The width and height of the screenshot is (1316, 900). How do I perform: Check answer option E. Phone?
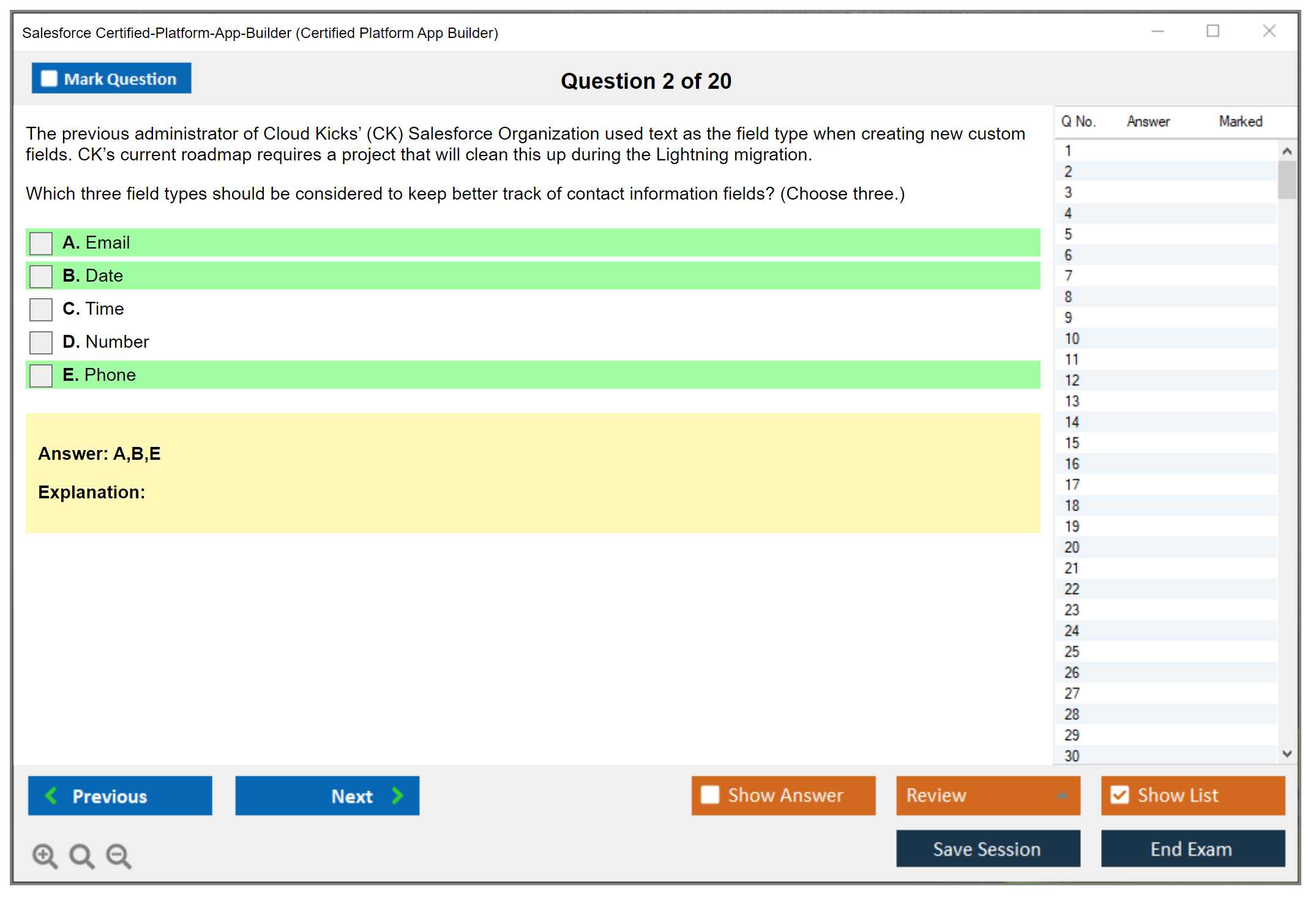(x=41, y=375)
